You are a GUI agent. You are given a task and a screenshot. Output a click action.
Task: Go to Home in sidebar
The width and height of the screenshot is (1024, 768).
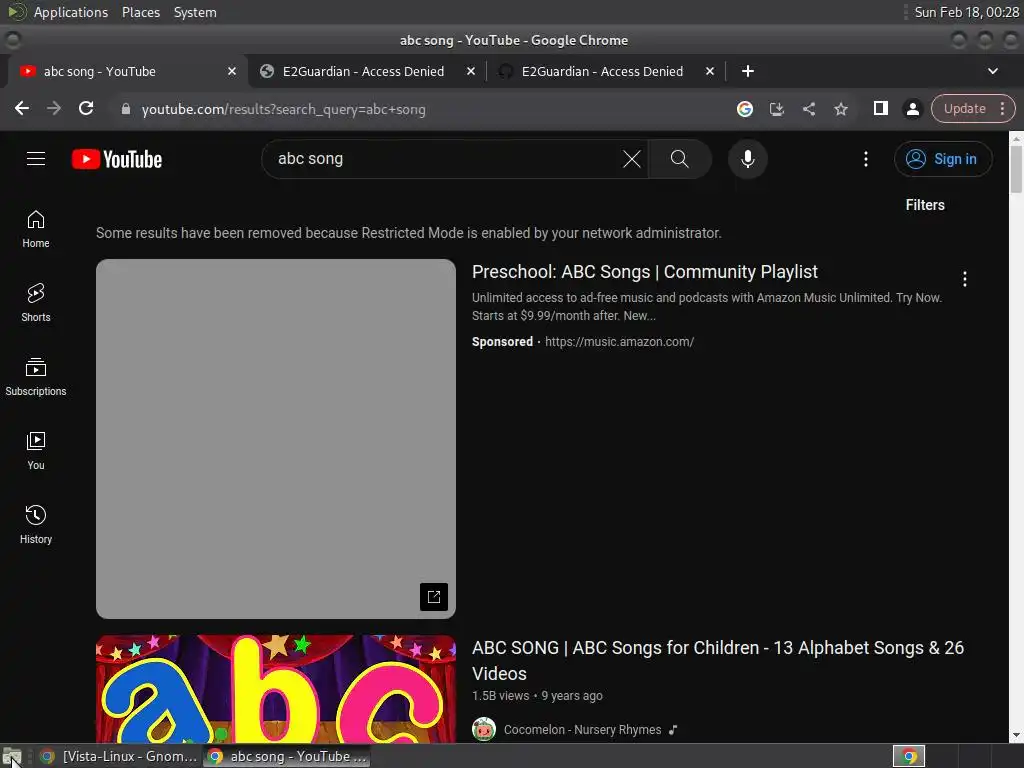36,229
